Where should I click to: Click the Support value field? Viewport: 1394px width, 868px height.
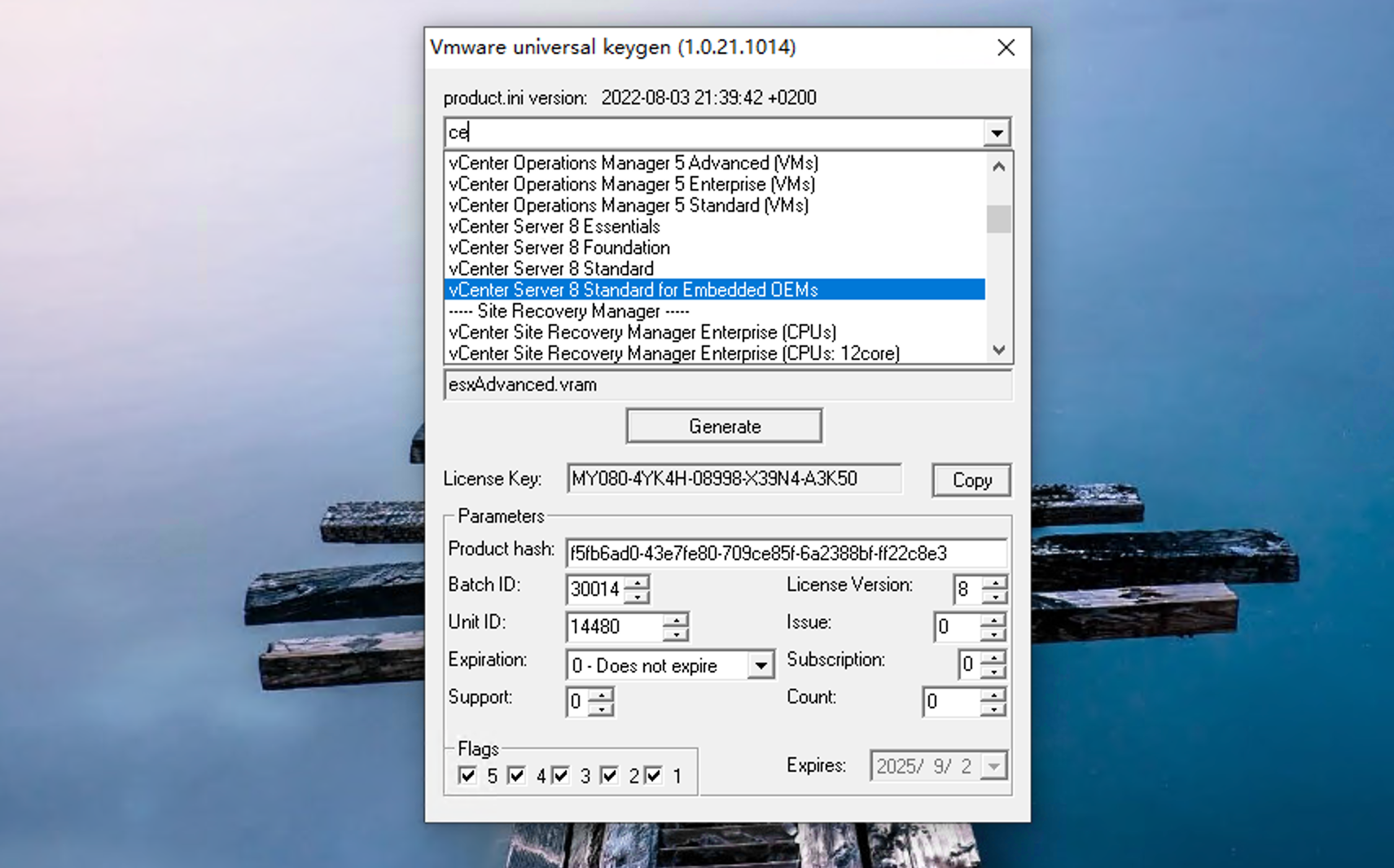point(576,702)
